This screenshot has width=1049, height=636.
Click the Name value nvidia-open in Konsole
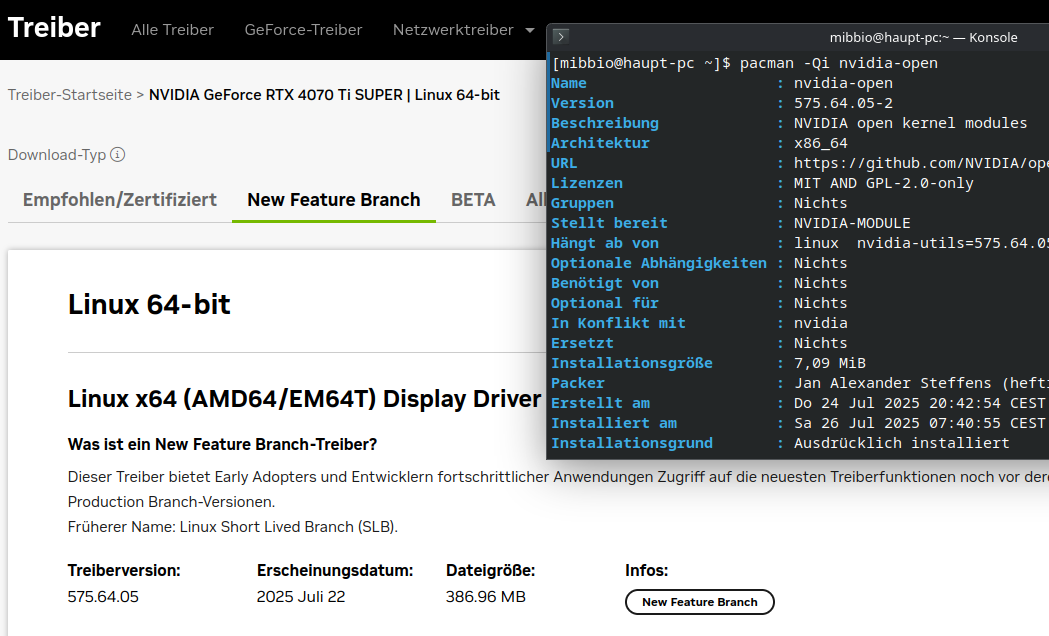843,83
